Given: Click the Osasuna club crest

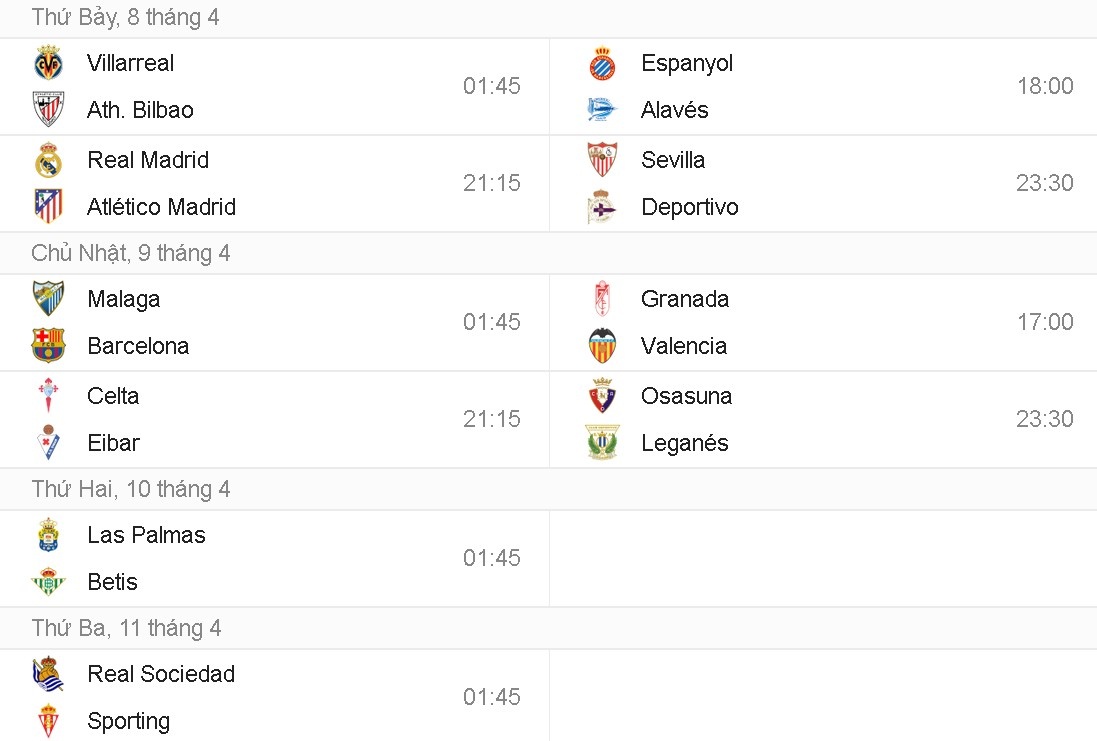Looking at the screenshot, I should pos(602,396).
